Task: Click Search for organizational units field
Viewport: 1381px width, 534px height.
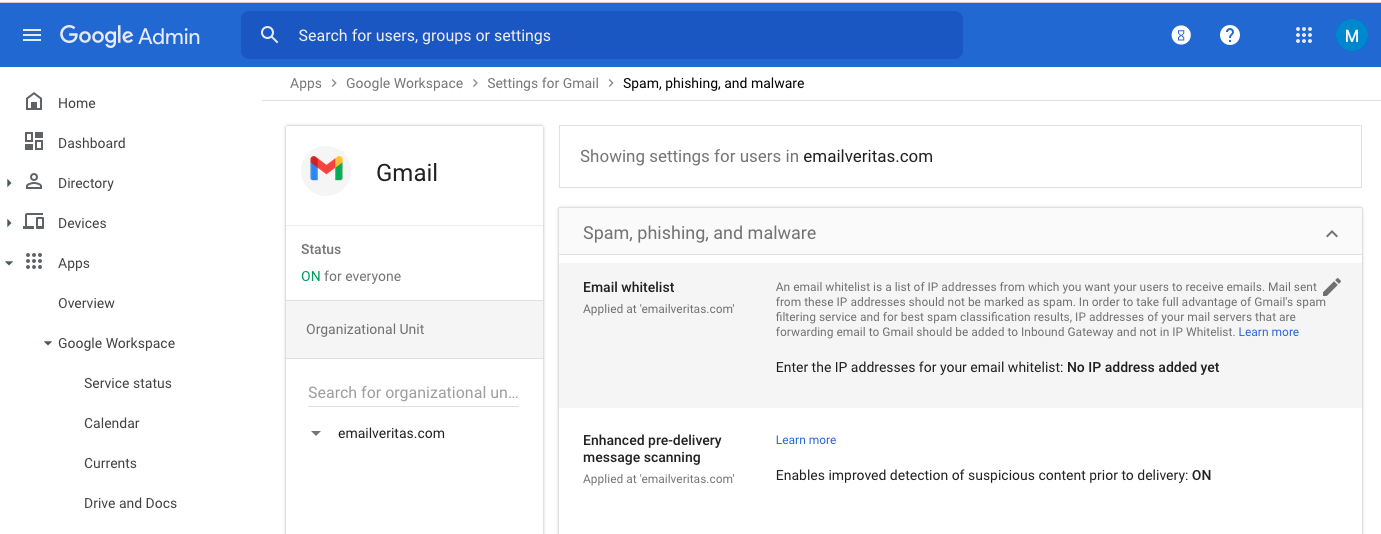Action: coord(413,393)
